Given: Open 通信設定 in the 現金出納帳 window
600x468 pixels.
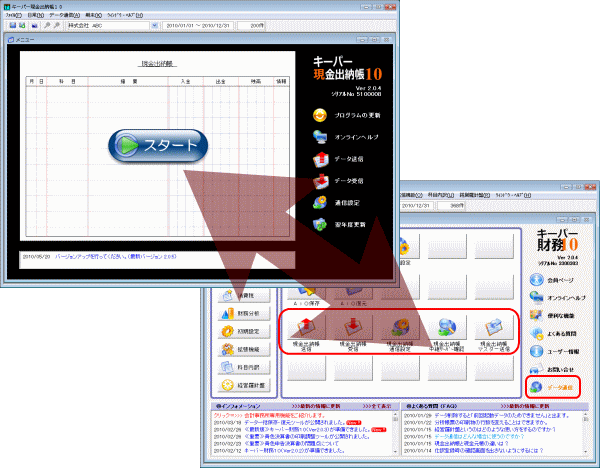Looking at the screenshot, I should [x=336, y=203].
